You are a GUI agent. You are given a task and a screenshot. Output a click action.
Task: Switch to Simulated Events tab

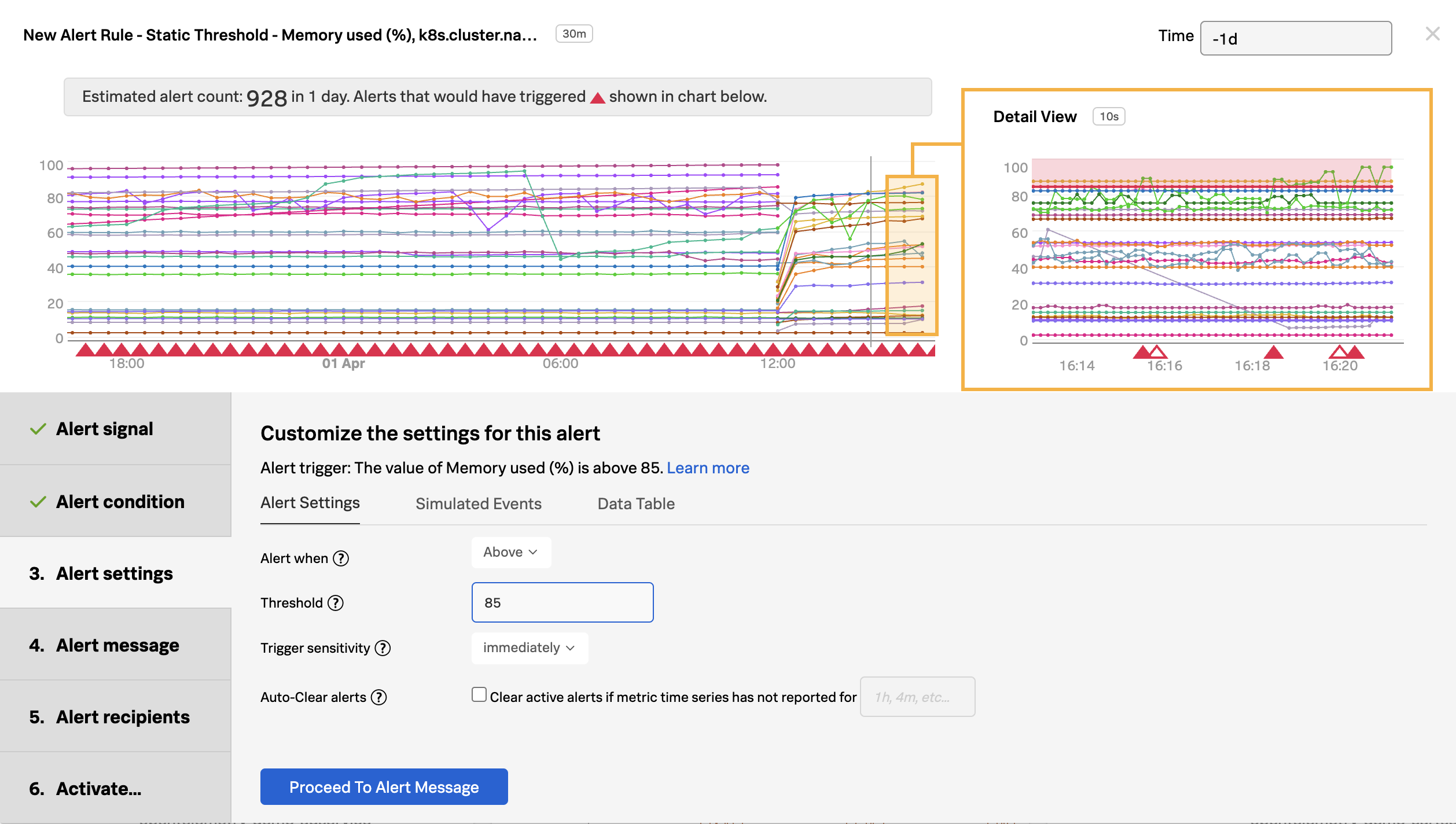479,504
